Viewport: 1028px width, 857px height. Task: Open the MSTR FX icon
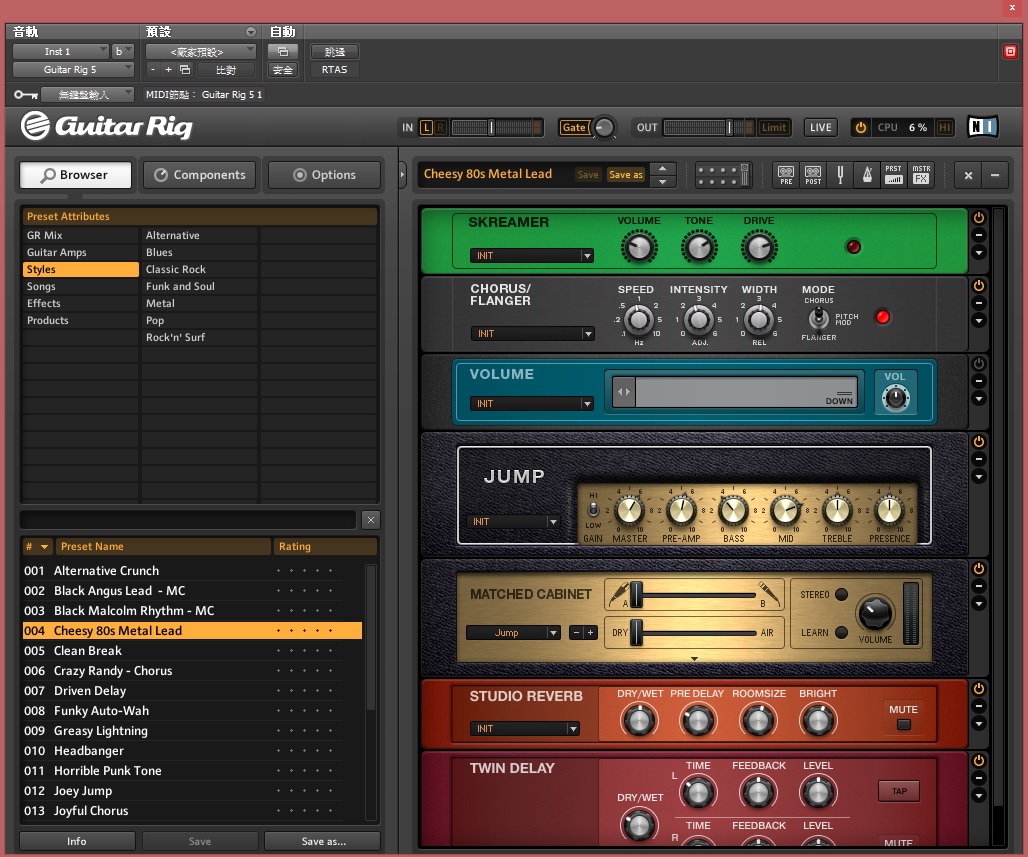[920, 175]
